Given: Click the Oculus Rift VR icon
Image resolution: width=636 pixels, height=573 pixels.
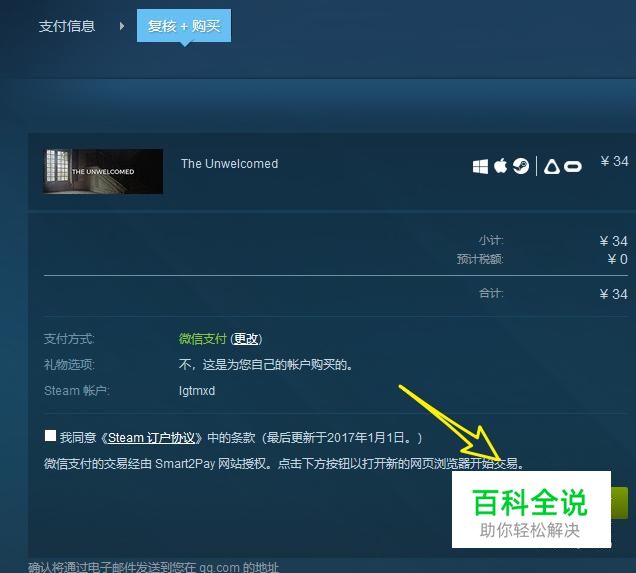Looking at the screenshot, I should point(573,167).
